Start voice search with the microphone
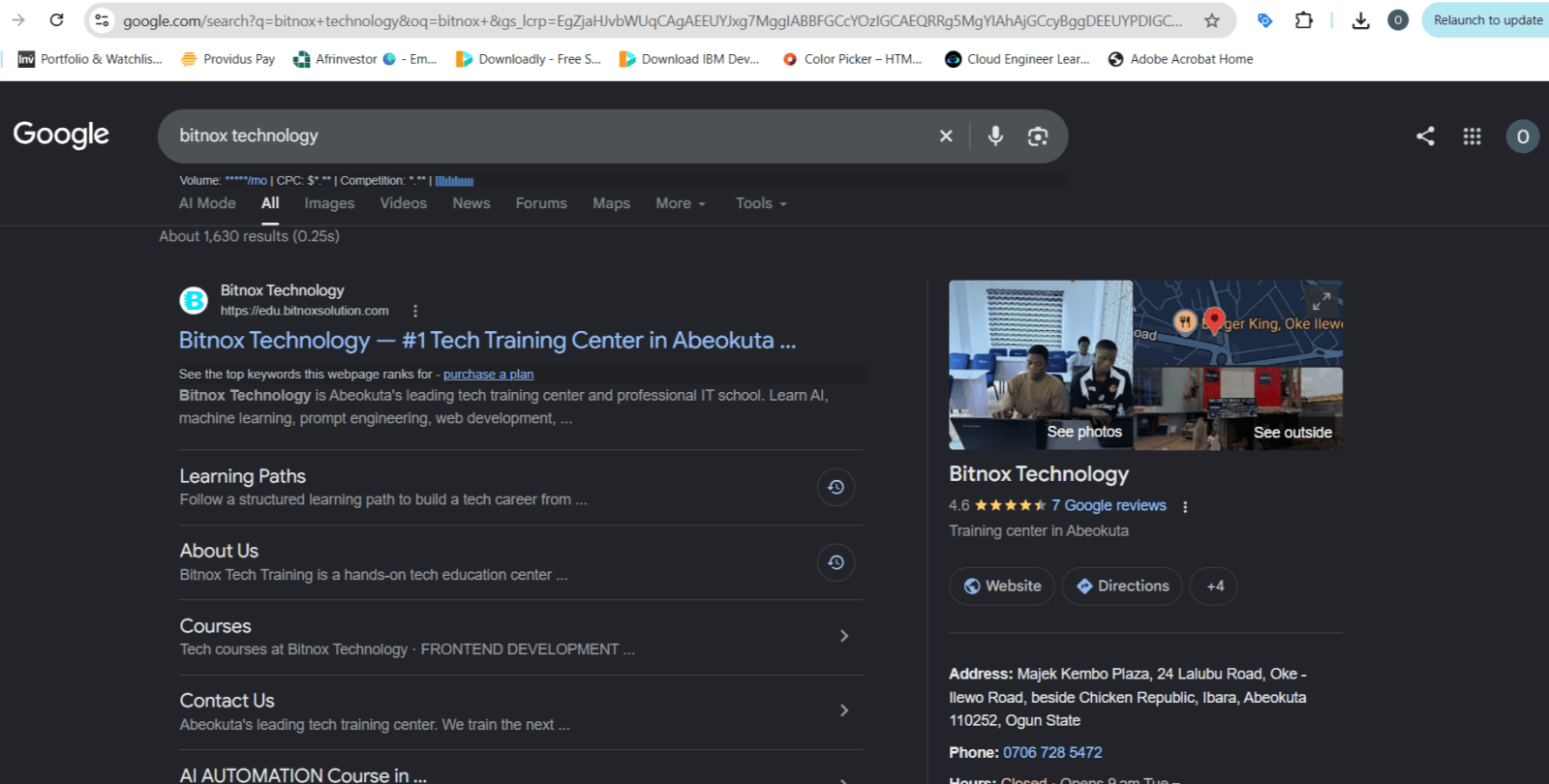Screen dimensions: 1549x784 pos(995,136)
